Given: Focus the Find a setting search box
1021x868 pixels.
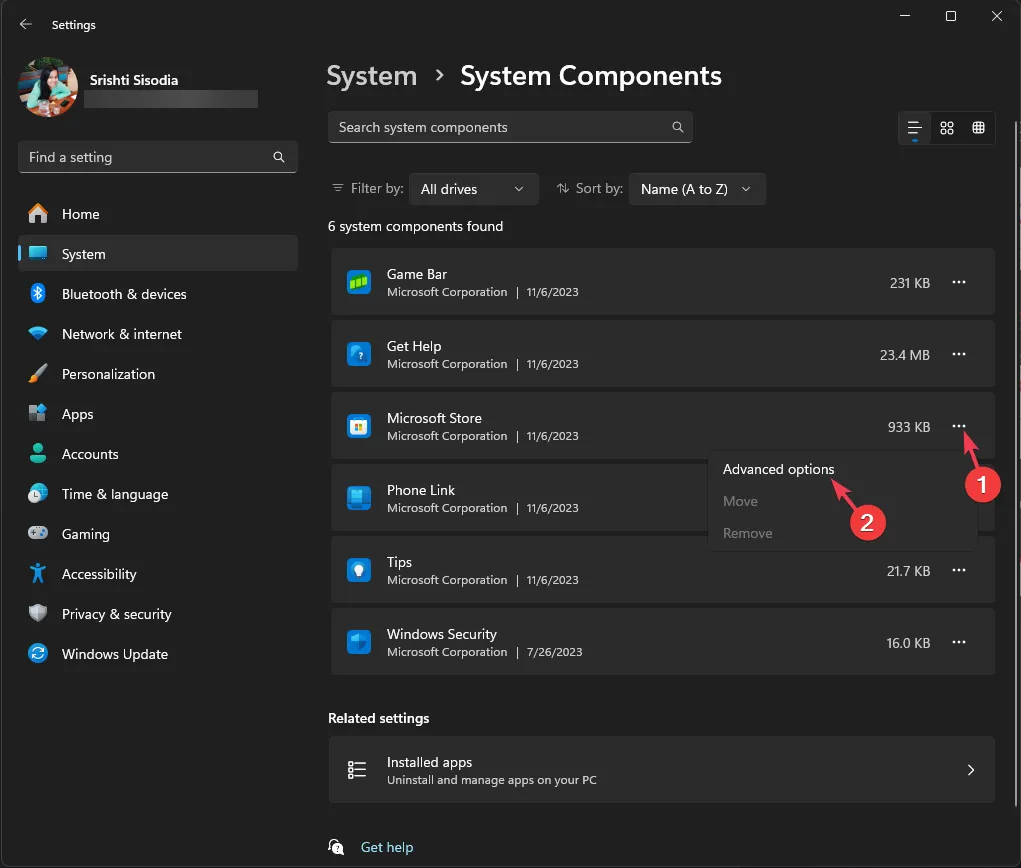Looking at the screenshot, I should [x=158, y=157].
